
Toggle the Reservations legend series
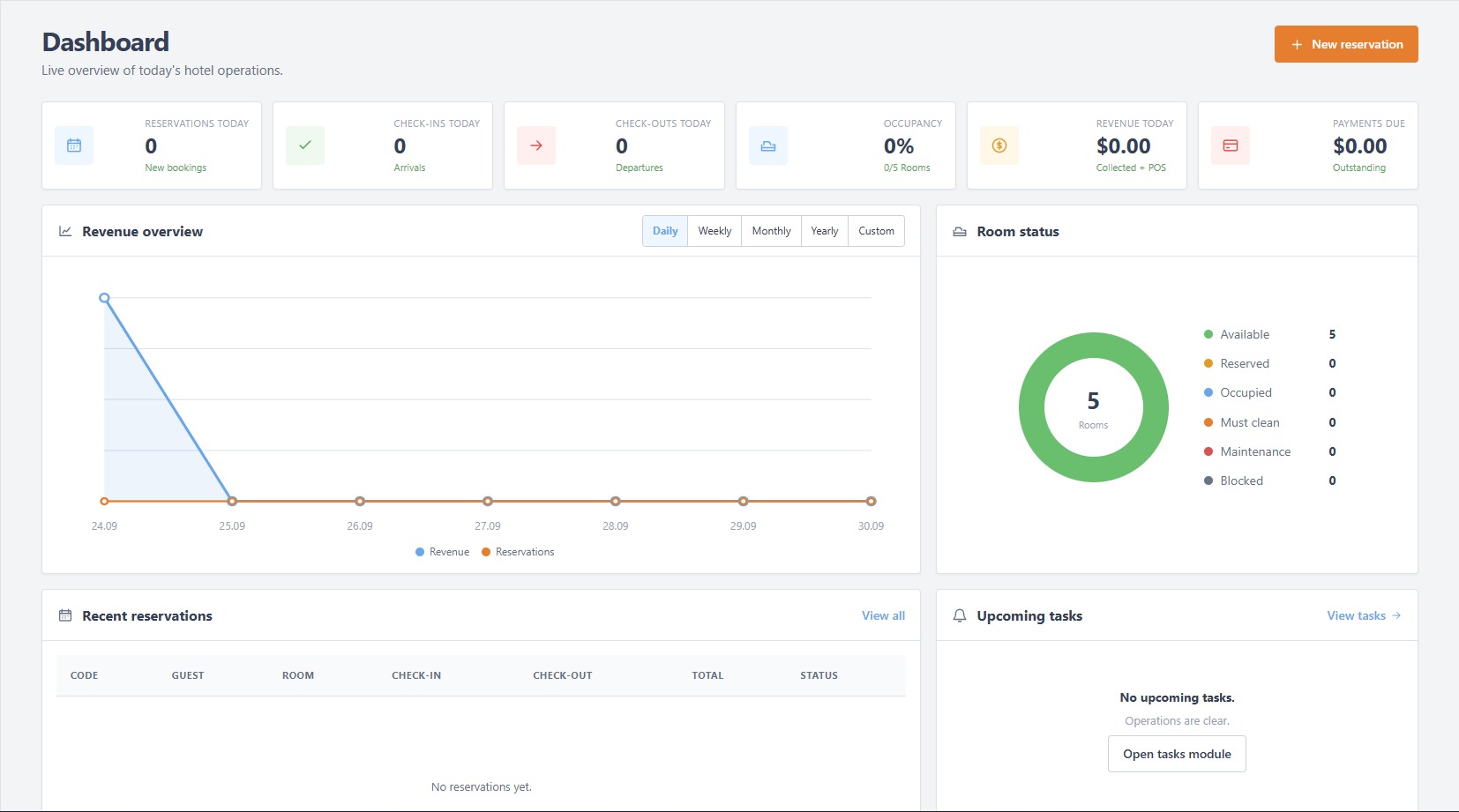pyautogui.click(x=518, y=552)
